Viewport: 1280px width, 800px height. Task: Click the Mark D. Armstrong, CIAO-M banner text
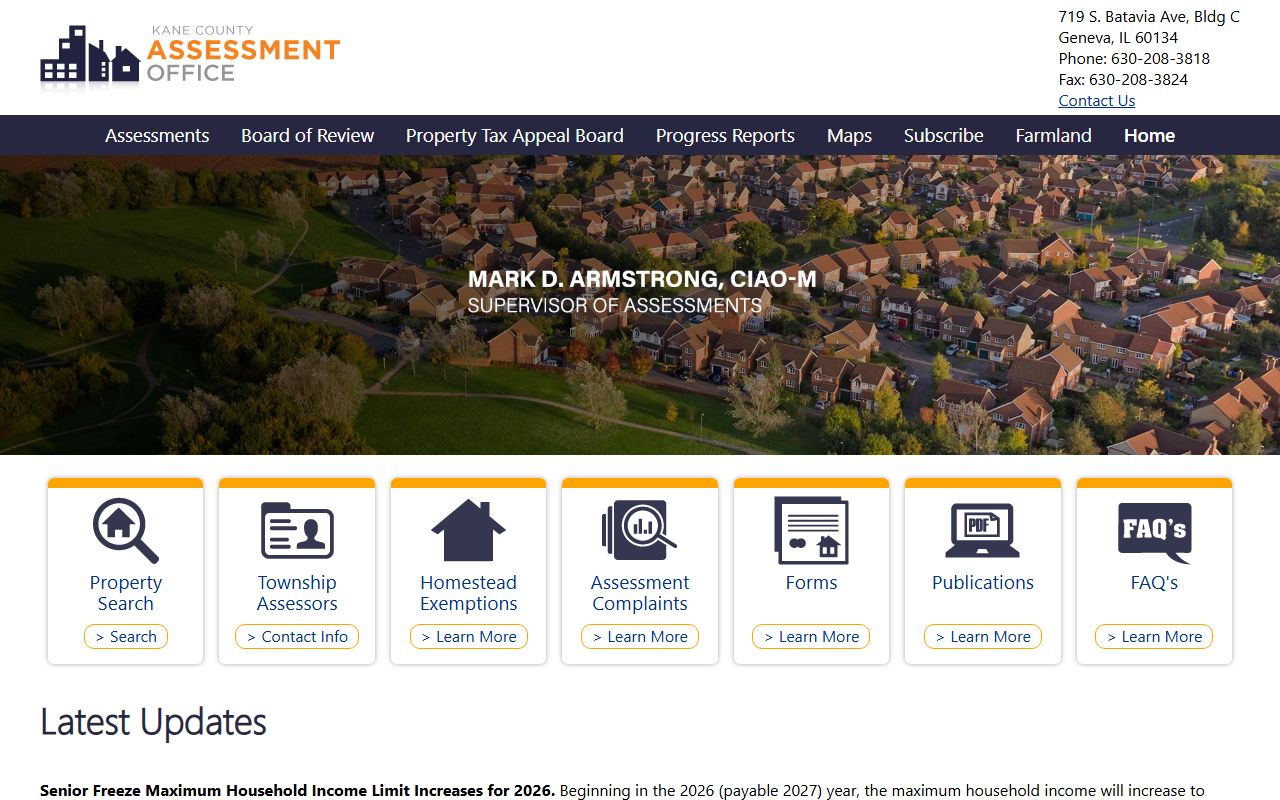(642, 280)
